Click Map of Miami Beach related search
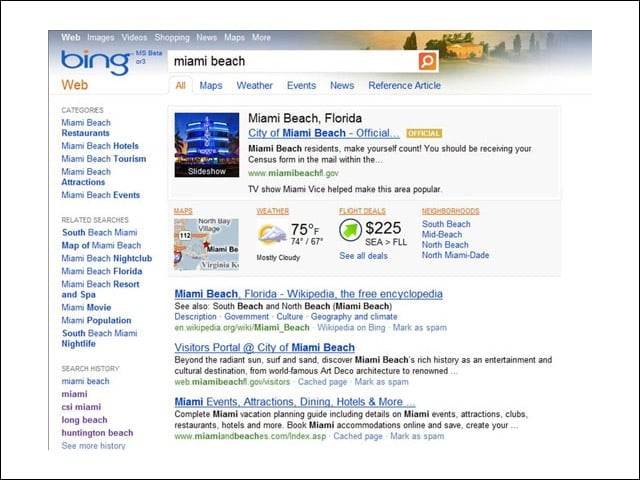640x480 pixels. click(101, 245)
